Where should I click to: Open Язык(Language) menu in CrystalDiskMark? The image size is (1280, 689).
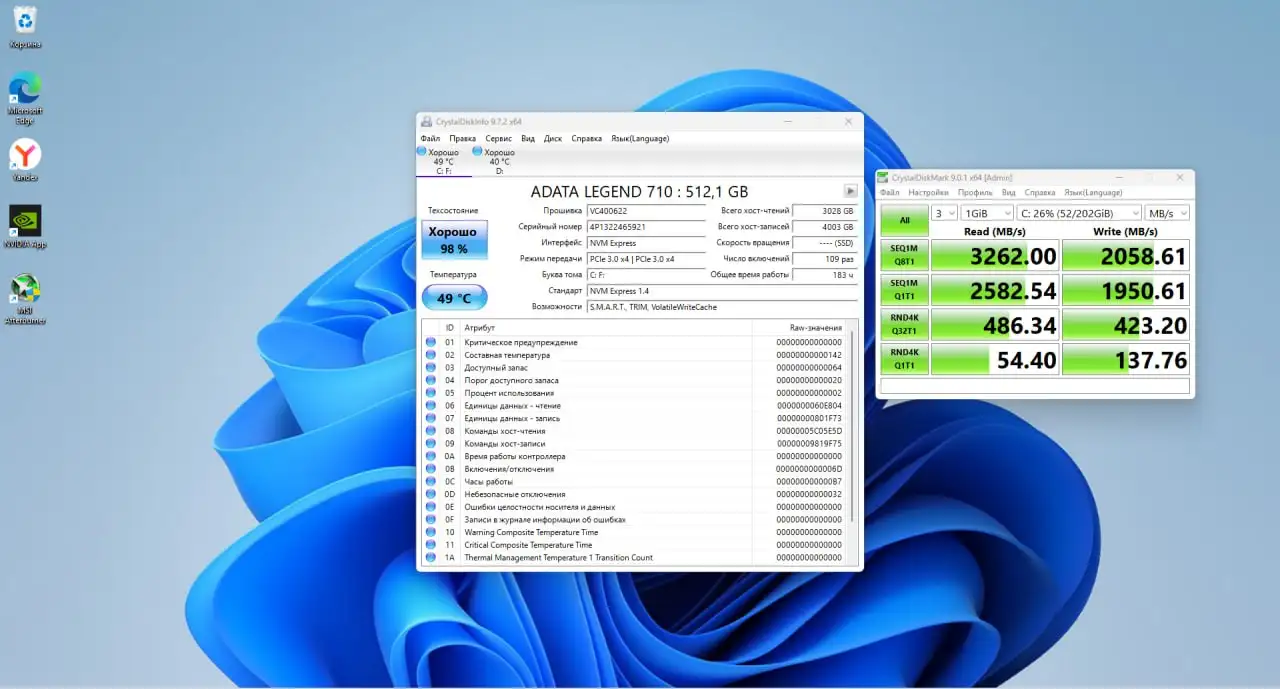click(x=1093, y=192)
